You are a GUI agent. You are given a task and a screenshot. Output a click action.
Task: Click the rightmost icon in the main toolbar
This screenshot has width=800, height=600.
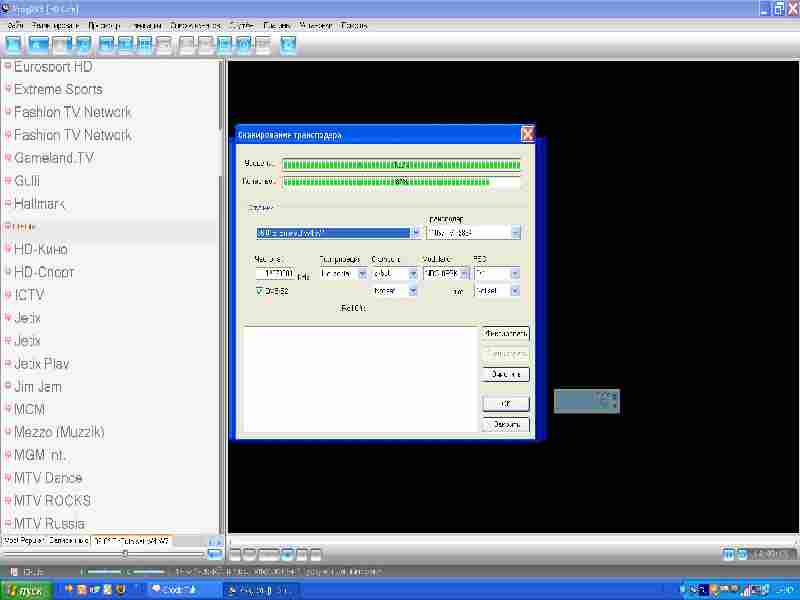pyautogui.click(x=288, y=44)
